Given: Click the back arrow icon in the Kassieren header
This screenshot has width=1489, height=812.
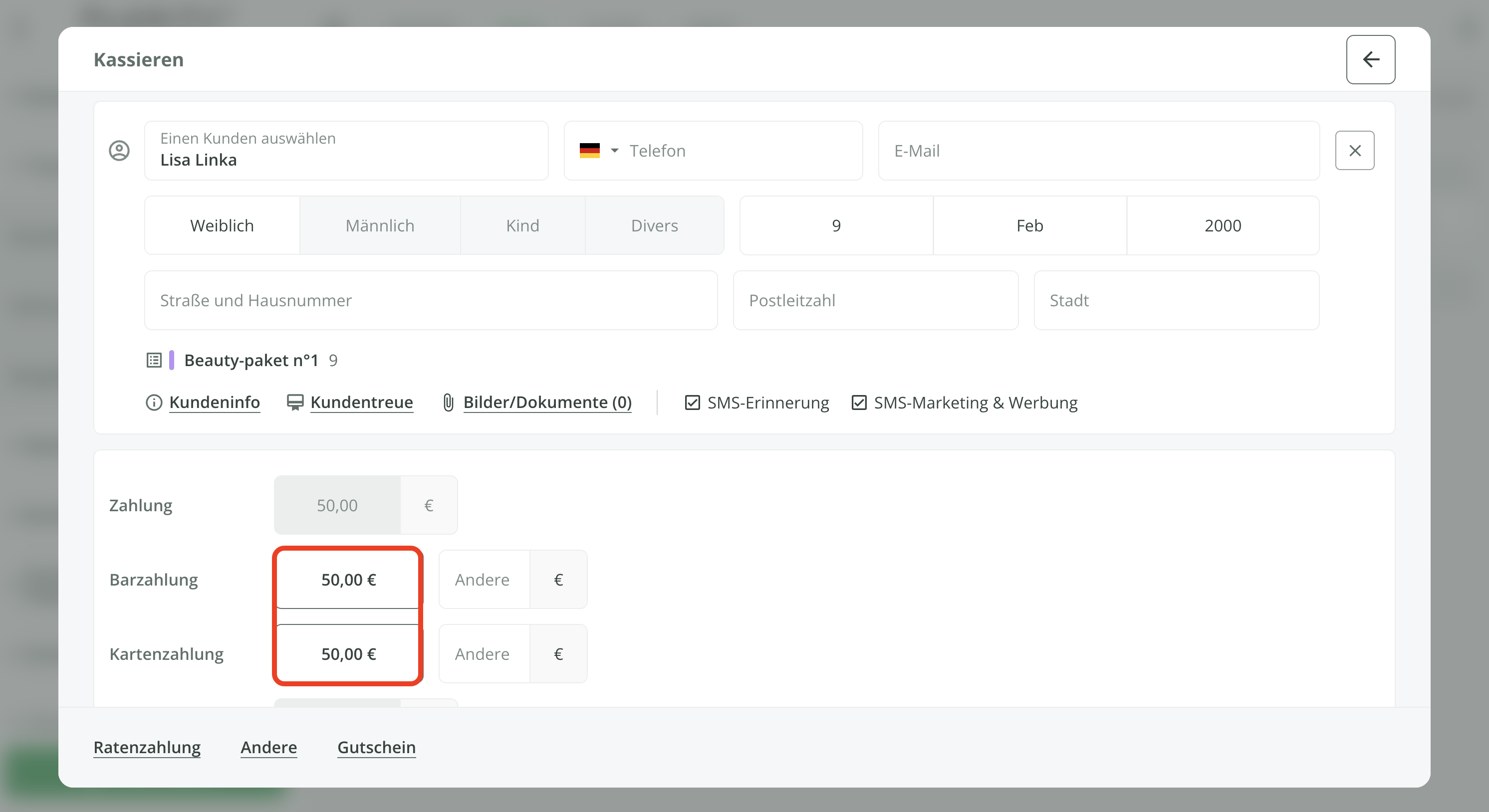Looking at the screenshot, I should (x=1370, y=59).
